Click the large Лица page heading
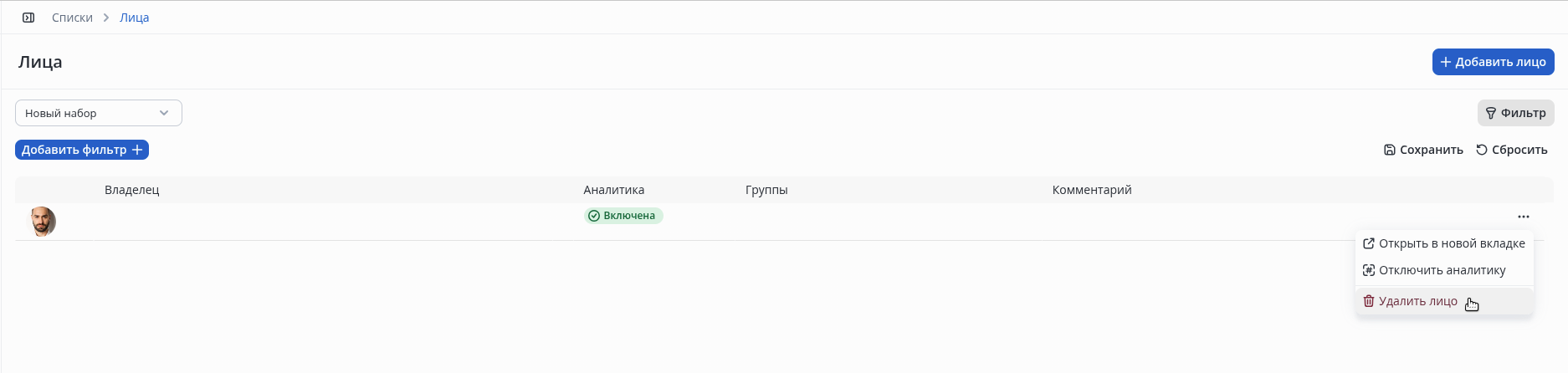This screenshot has height=373, width=1568. [x=40, y=62]
